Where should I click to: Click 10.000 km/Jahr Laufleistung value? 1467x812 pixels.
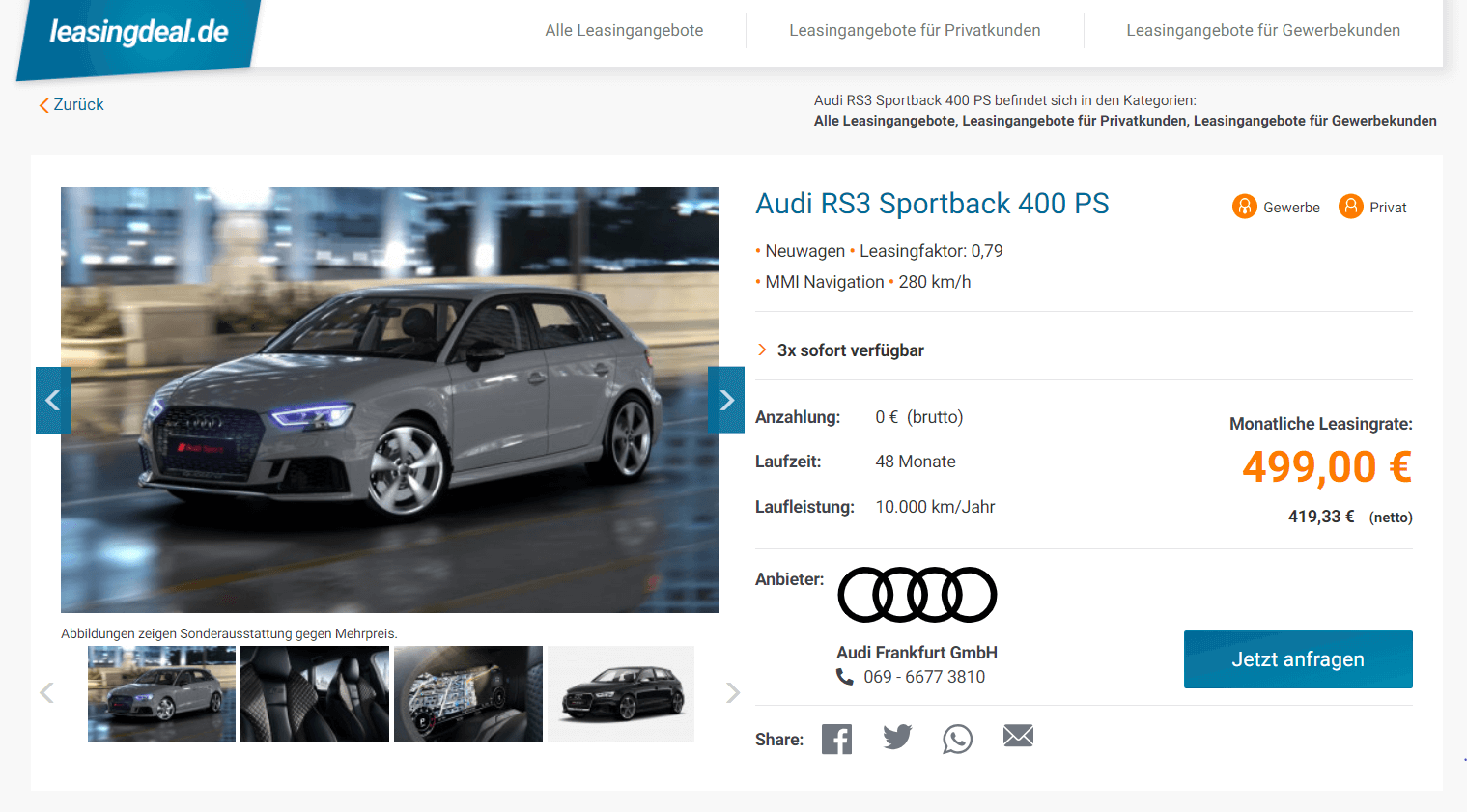pos(935,507)
